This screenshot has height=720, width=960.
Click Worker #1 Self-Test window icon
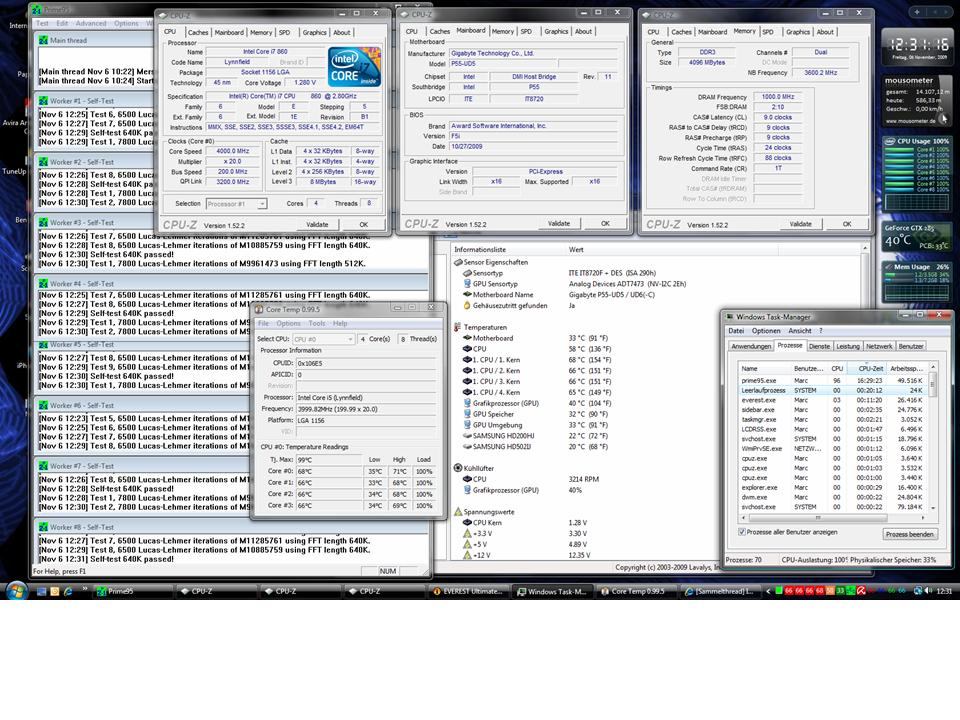point(43,100)
